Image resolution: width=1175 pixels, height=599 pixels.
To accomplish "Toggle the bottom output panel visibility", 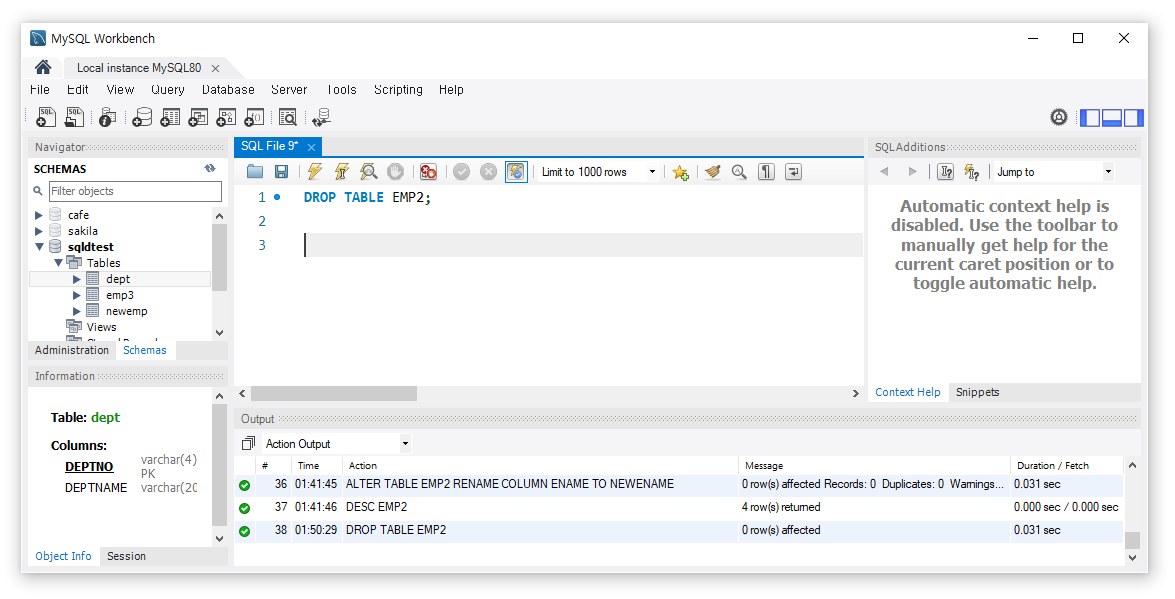I will pyautogui.click(x=1111, y=117).
